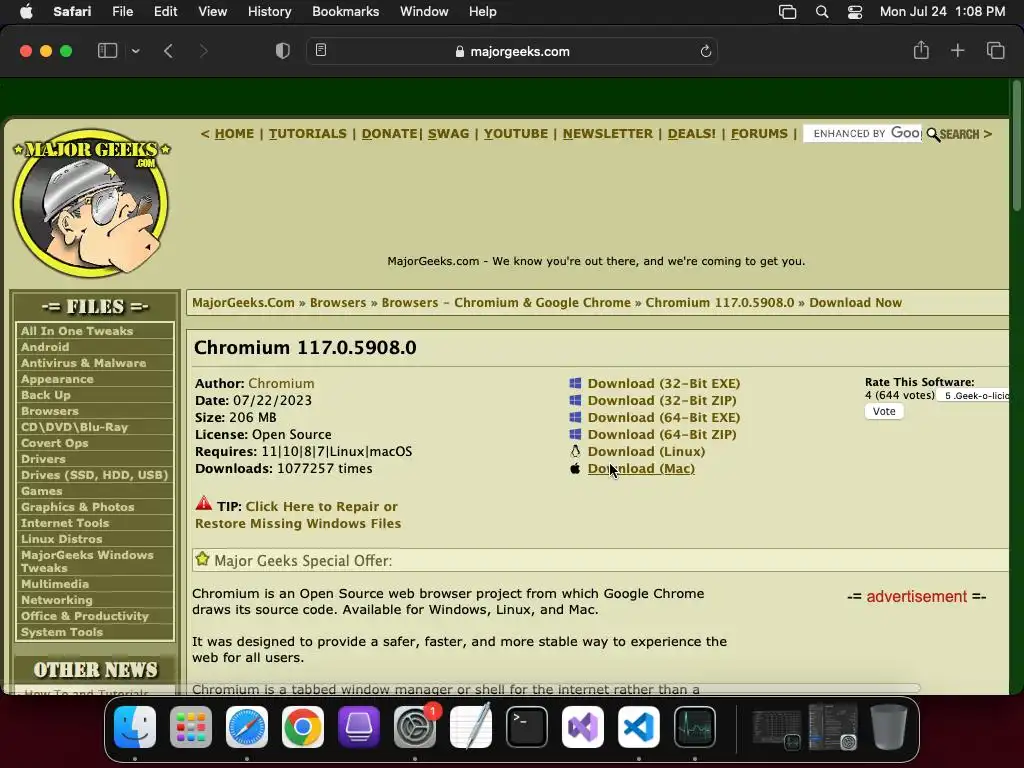
Task: Open the TUTORIALS navigation link
Action: click(308, 133)
